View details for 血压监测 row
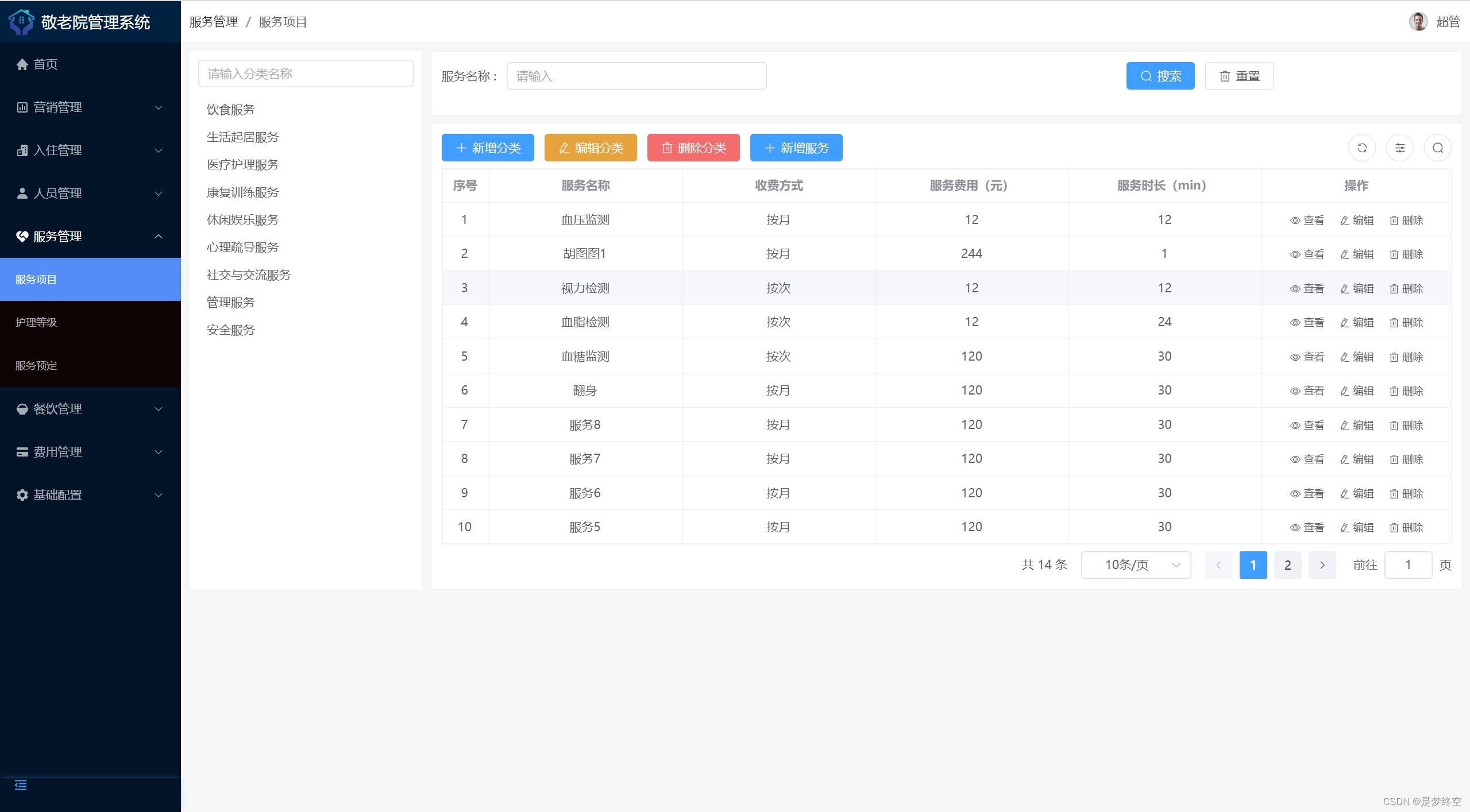The width and height of the screenshot is (1470, 812). pos(1307,221)
